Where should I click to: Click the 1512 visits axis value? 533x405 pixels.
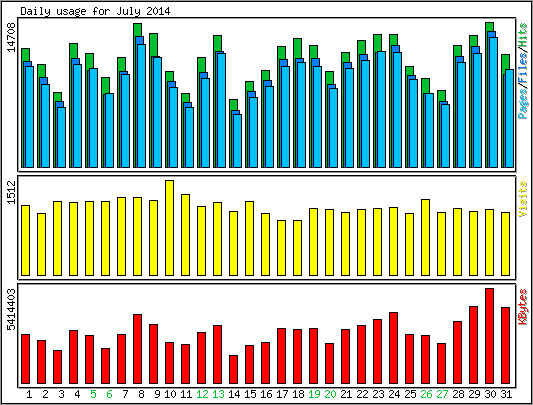click(12, 192)
